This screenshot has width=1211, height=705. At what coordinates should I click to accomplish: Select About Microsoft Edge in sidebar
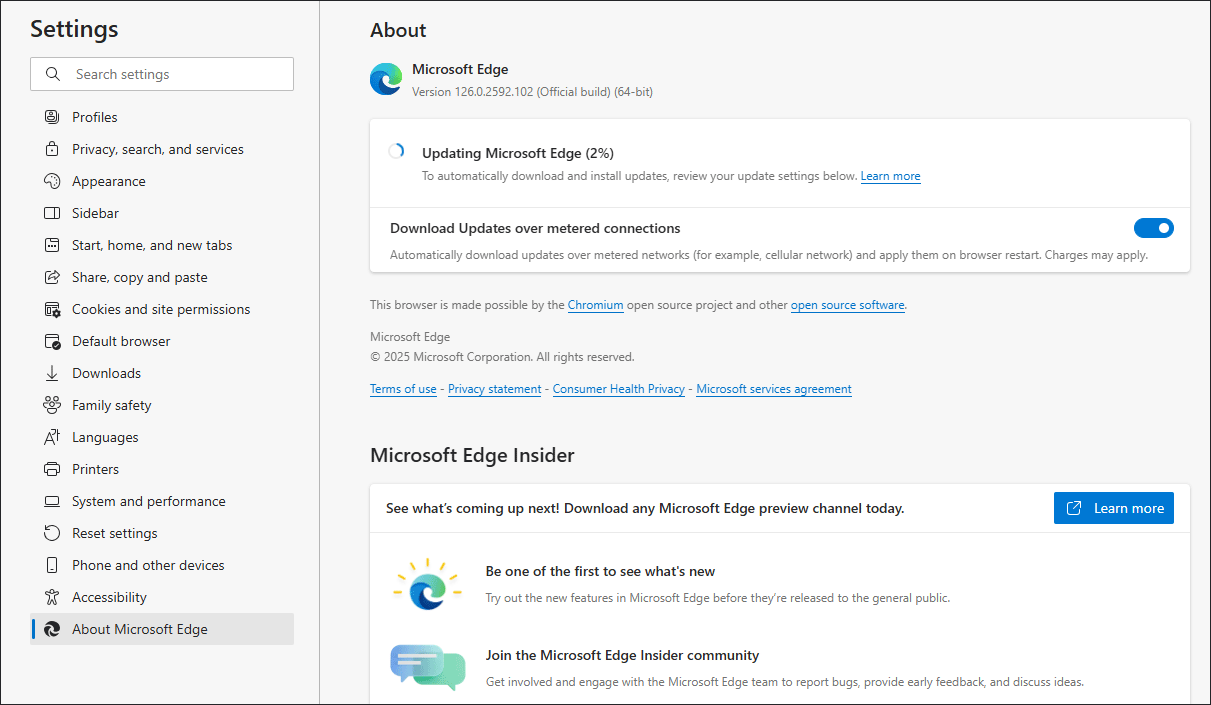click(162, 629)
